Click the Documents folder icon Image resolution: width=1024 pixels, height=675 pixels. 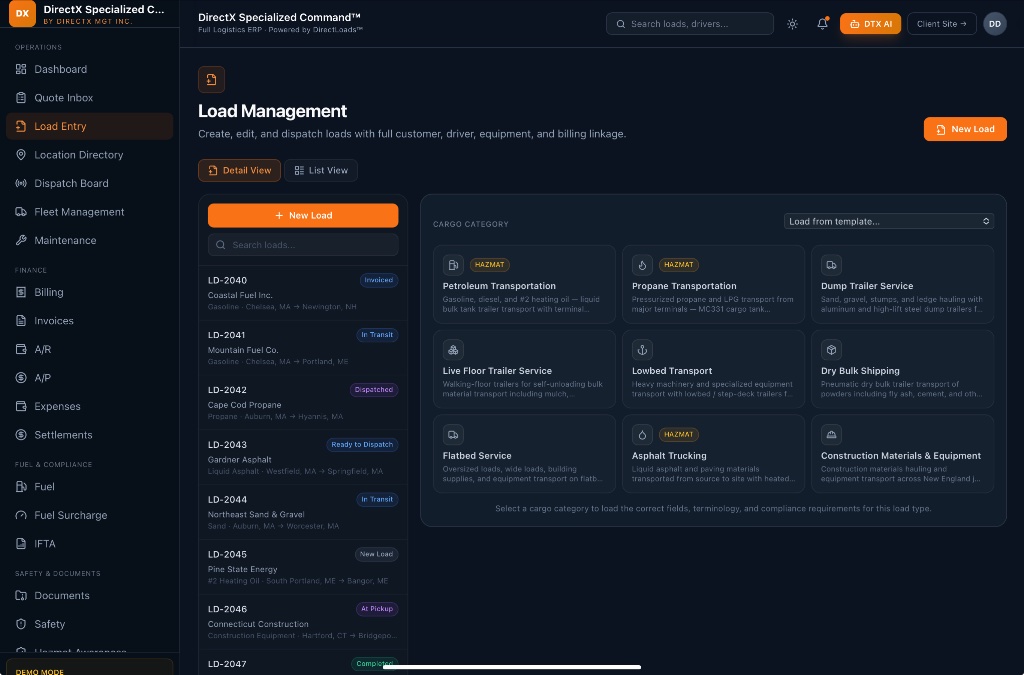21,595
